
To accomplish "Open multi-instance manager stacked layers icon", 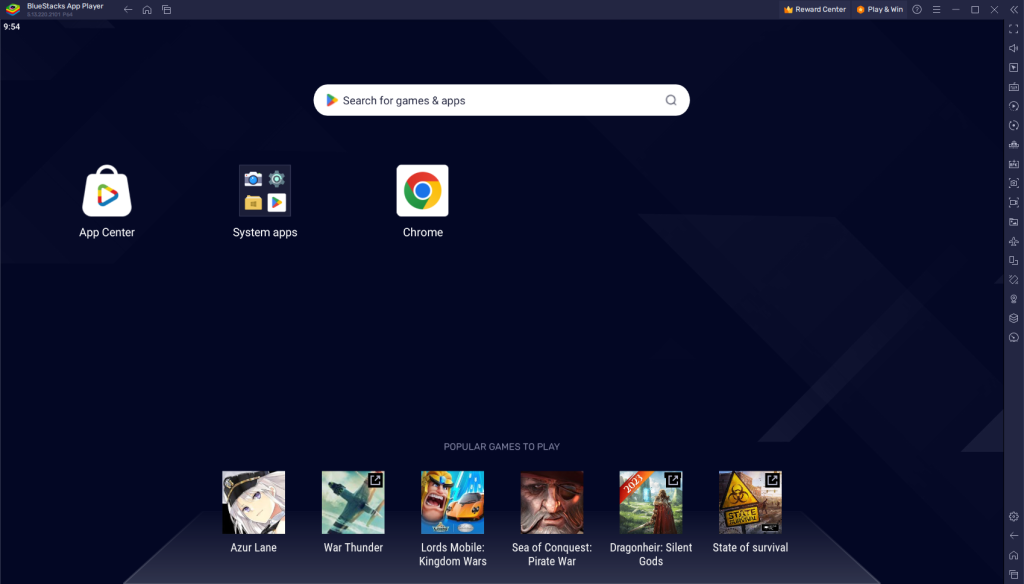I will pyautogui.click(x=1014, y=318).
